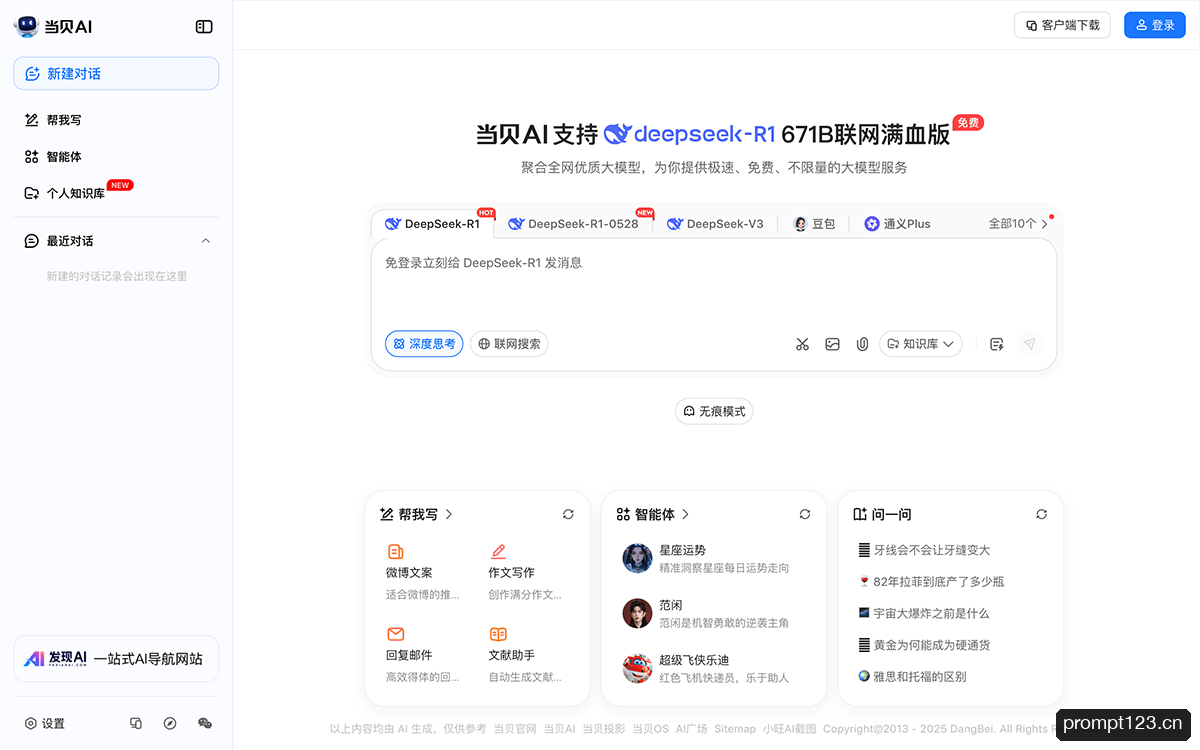The width and height of the screenshot is (1200, 750).
Task: Toggle 联网搜索 web search
Action: click(x=509, y=344)
